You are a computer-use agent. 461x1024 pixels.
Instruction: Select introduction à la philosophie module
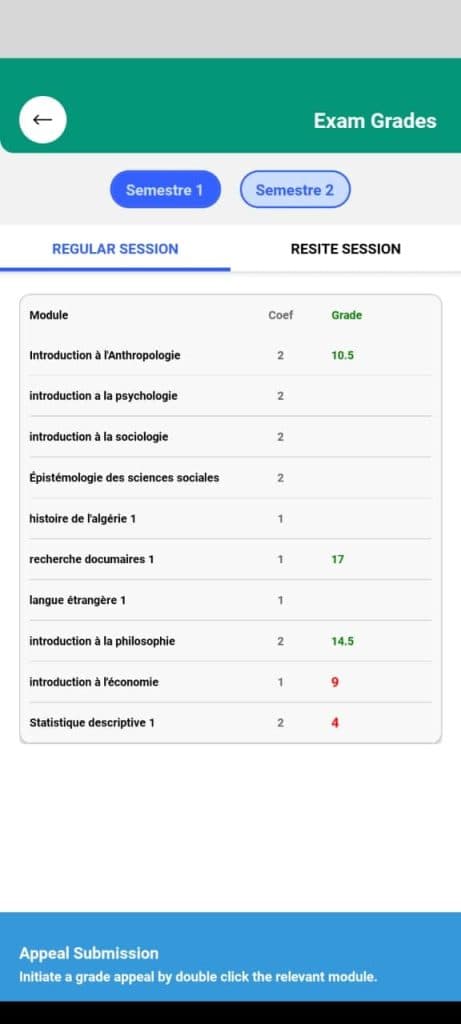point(230,641)
